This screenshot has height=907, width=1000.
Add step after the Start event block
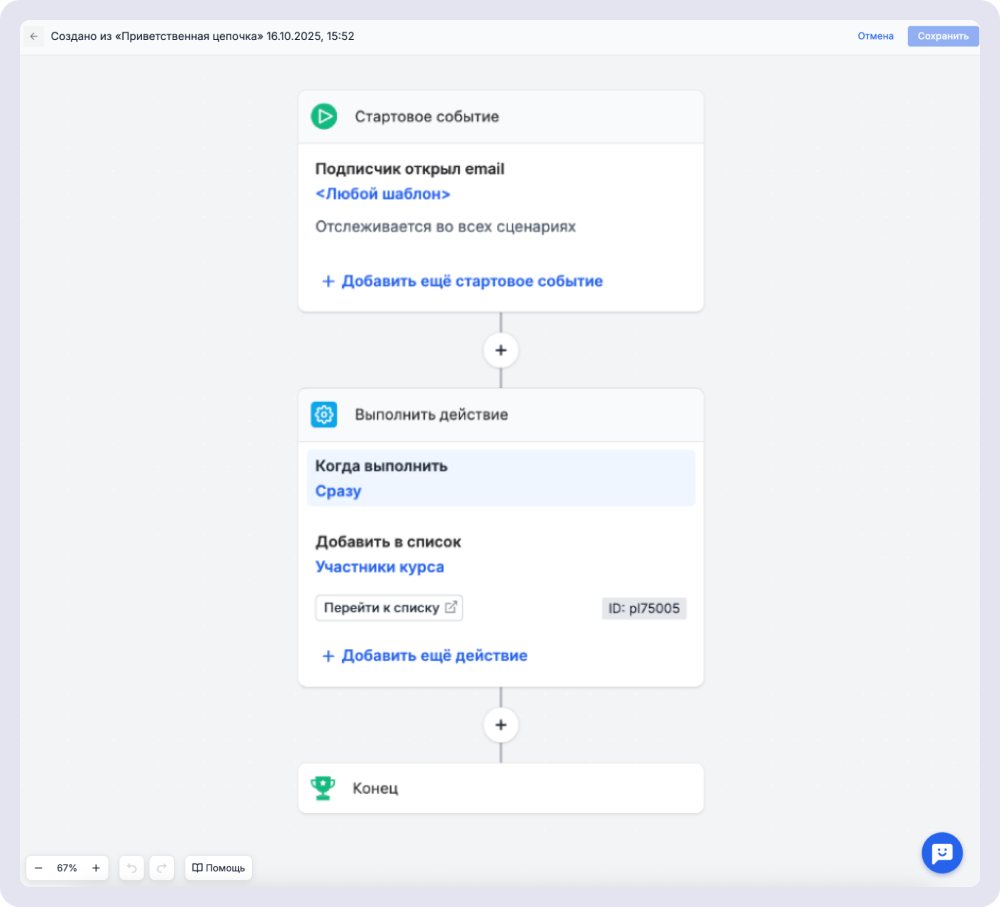click(501, 350)
